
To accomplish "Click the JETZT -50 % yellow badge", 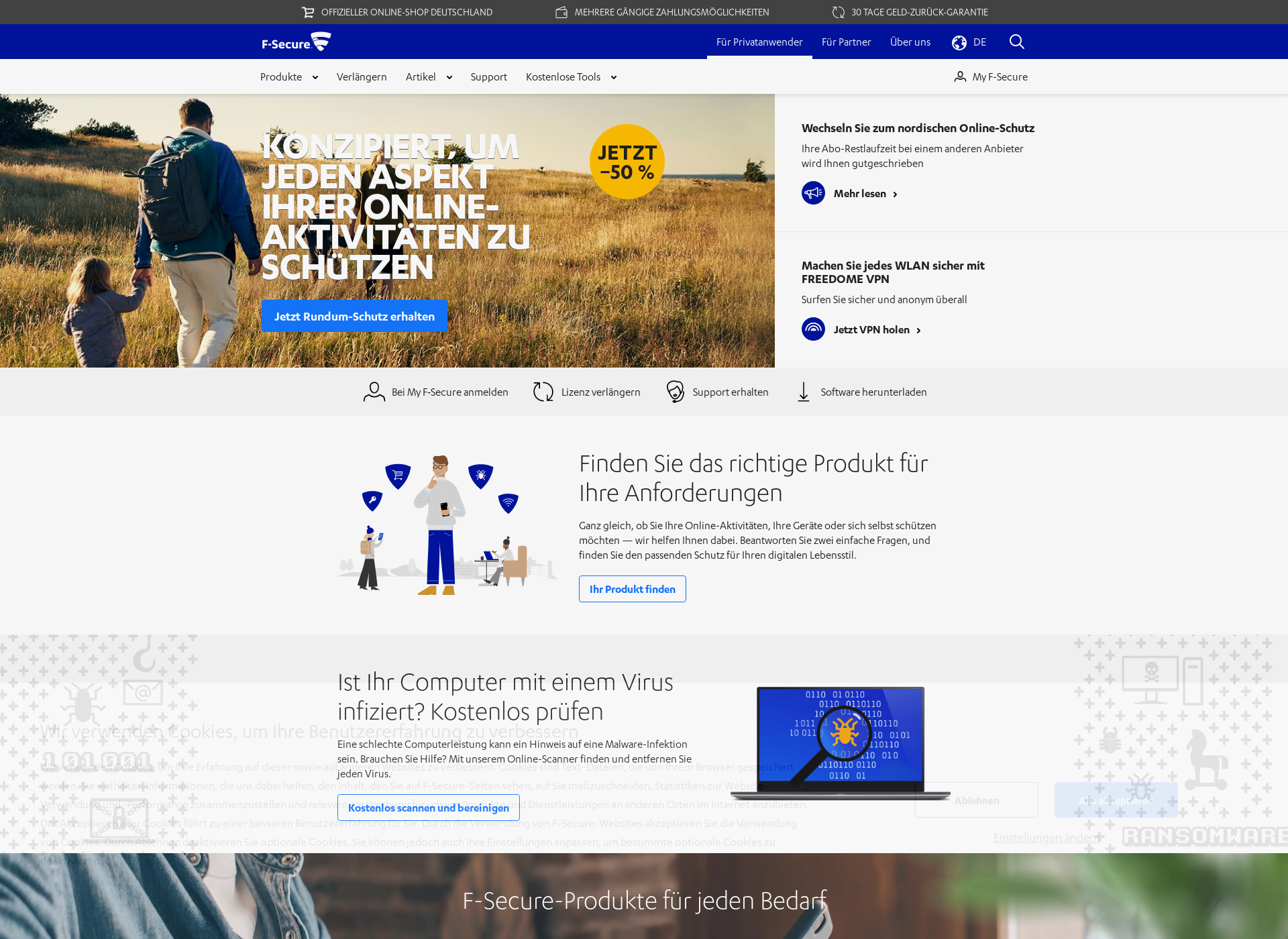I will click(627, 162).
